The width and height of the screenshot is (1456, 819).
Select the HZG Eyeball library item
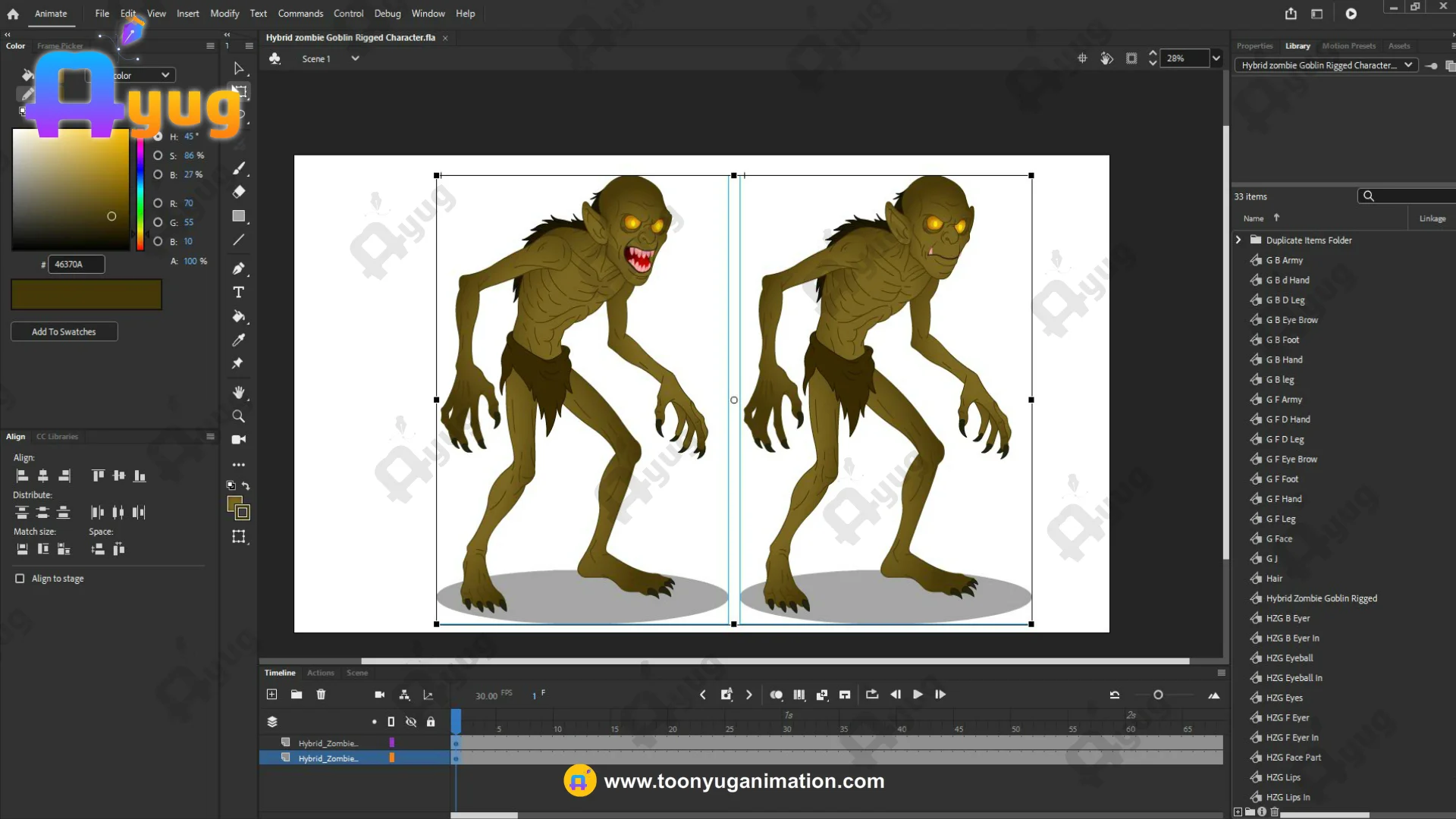(1289, 658)
